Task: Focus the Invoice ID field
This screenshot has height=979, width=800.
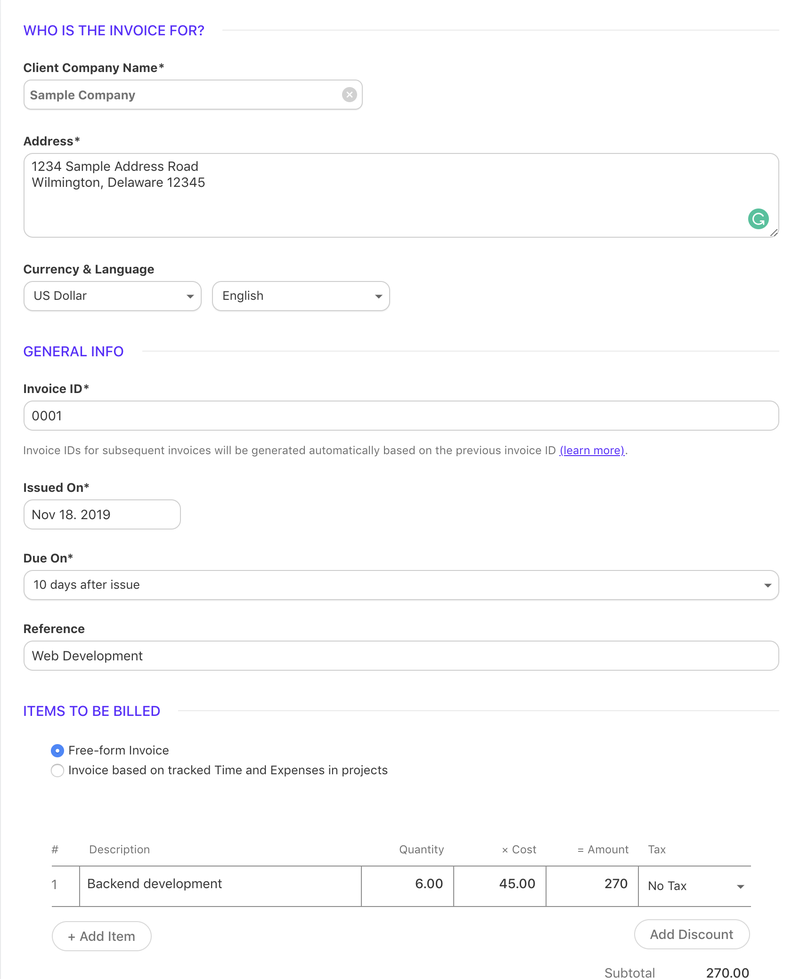Action: [x=401, y=416]
